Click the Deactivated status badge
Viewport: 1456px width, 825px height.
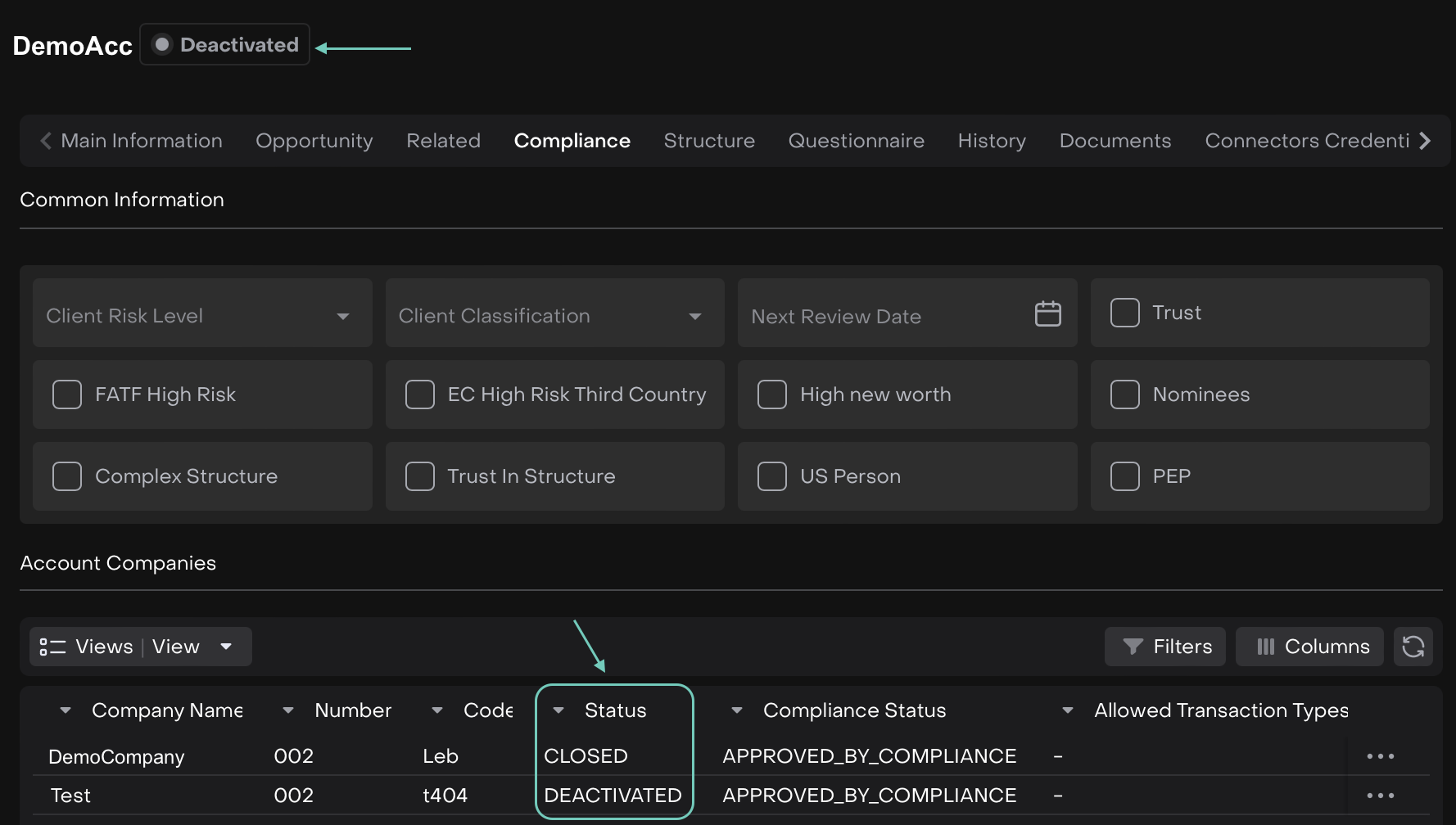pyautogui.click(x=225, y=45)
